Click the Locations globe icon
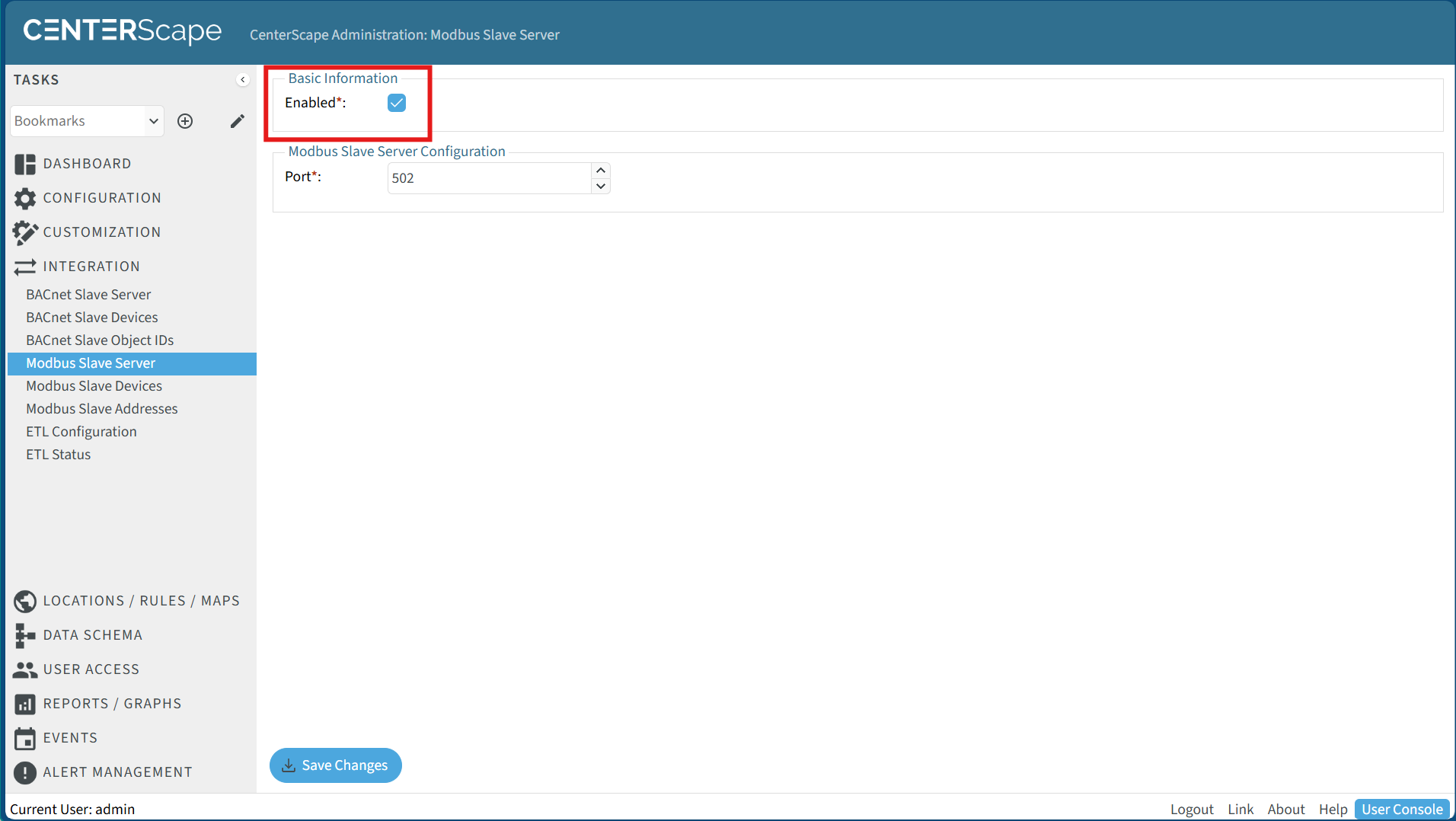Image resolution: width=1456 pixels, height=821 pixels. [x=24, y=601]
